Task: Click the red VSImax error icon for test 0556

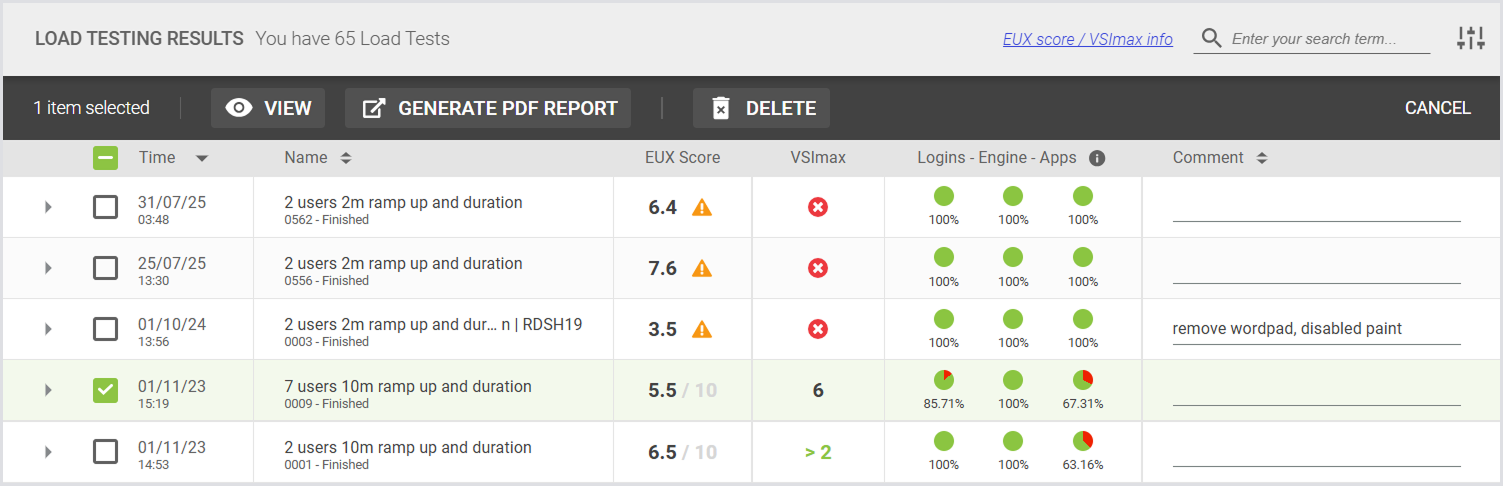Action: (818, 269)
